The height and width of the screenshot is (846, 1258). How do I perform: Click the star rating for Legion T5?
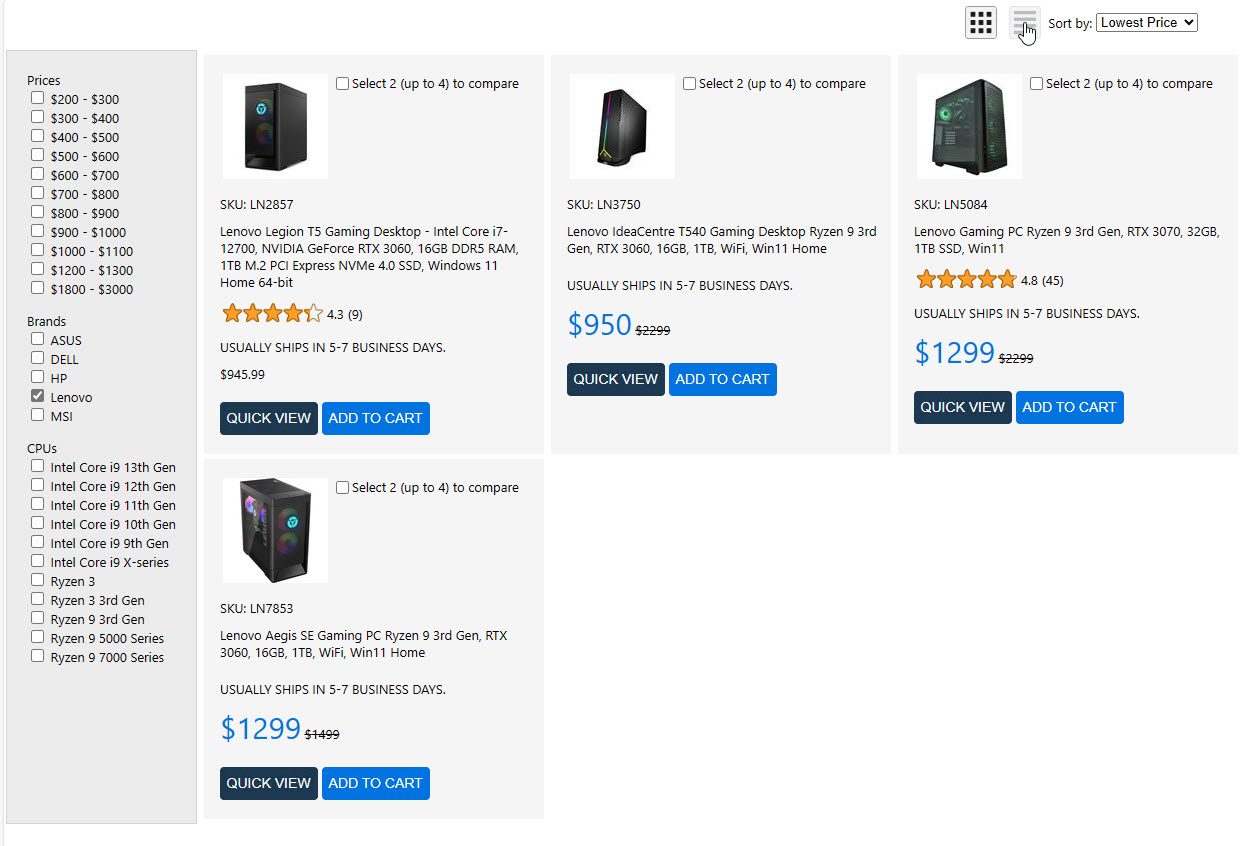(x=272, y=314)
